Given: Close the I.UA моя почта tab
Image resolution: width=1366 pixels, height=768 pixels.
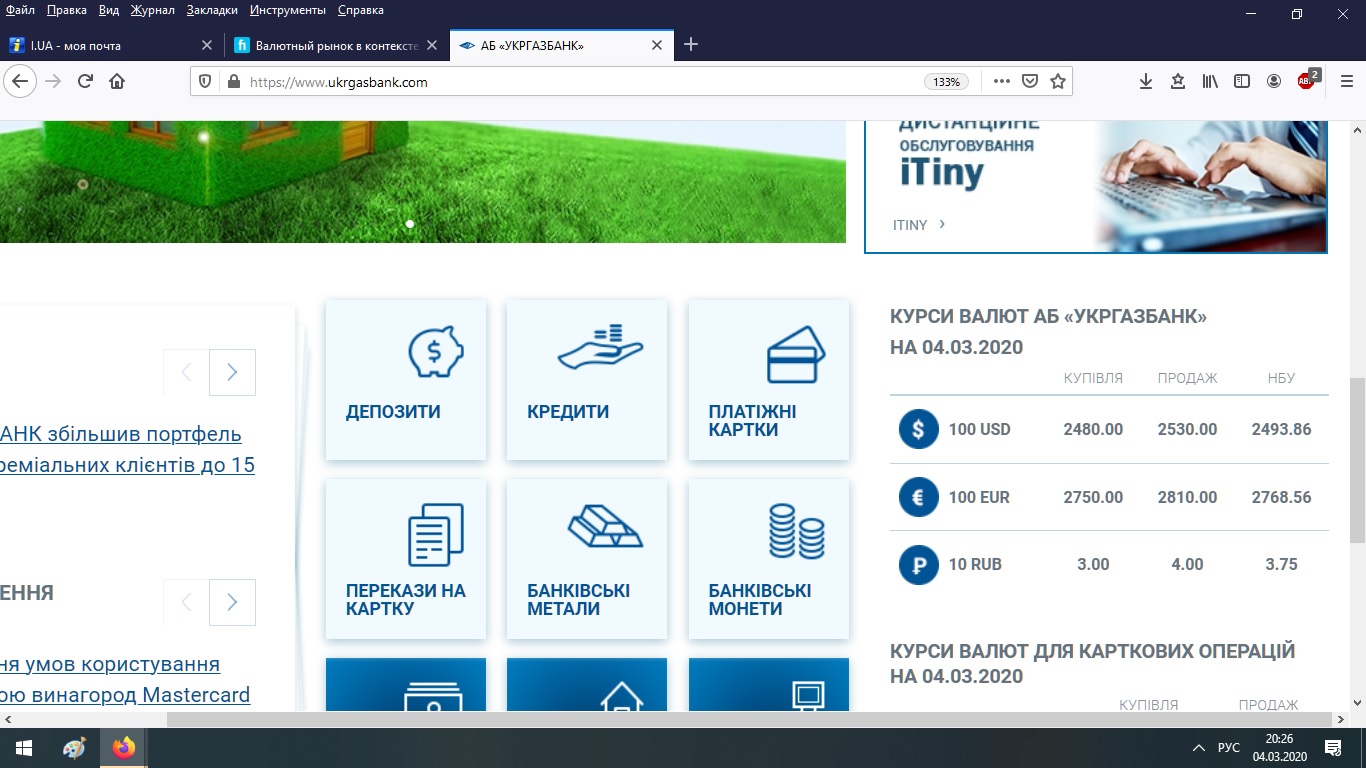Looking at the screenshot, I should point(207,45).
